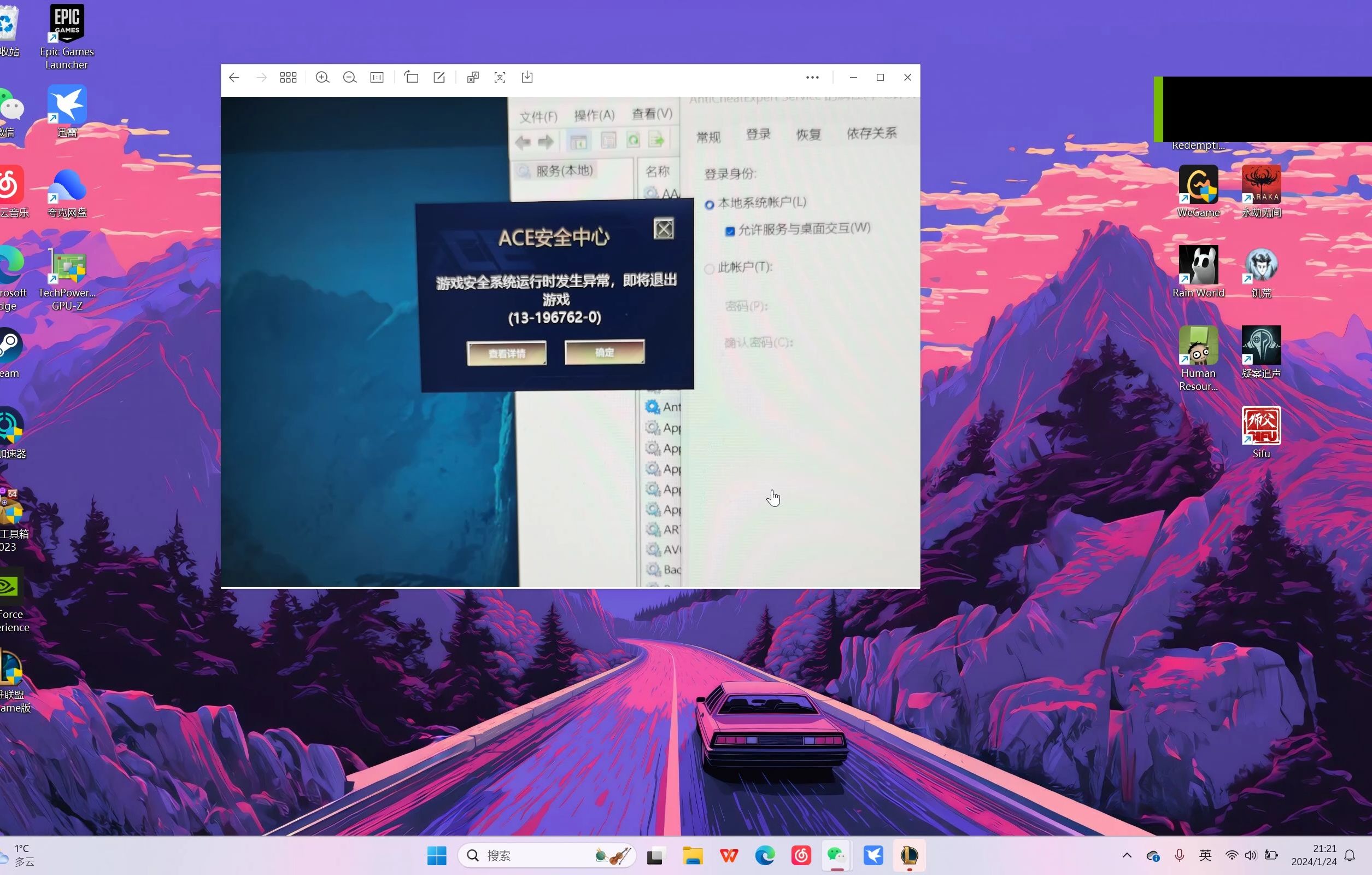Switch the 英 input method indicator
This screenshot has width=1372, height=875.
pyautogui.click(x=1206, y=856)
